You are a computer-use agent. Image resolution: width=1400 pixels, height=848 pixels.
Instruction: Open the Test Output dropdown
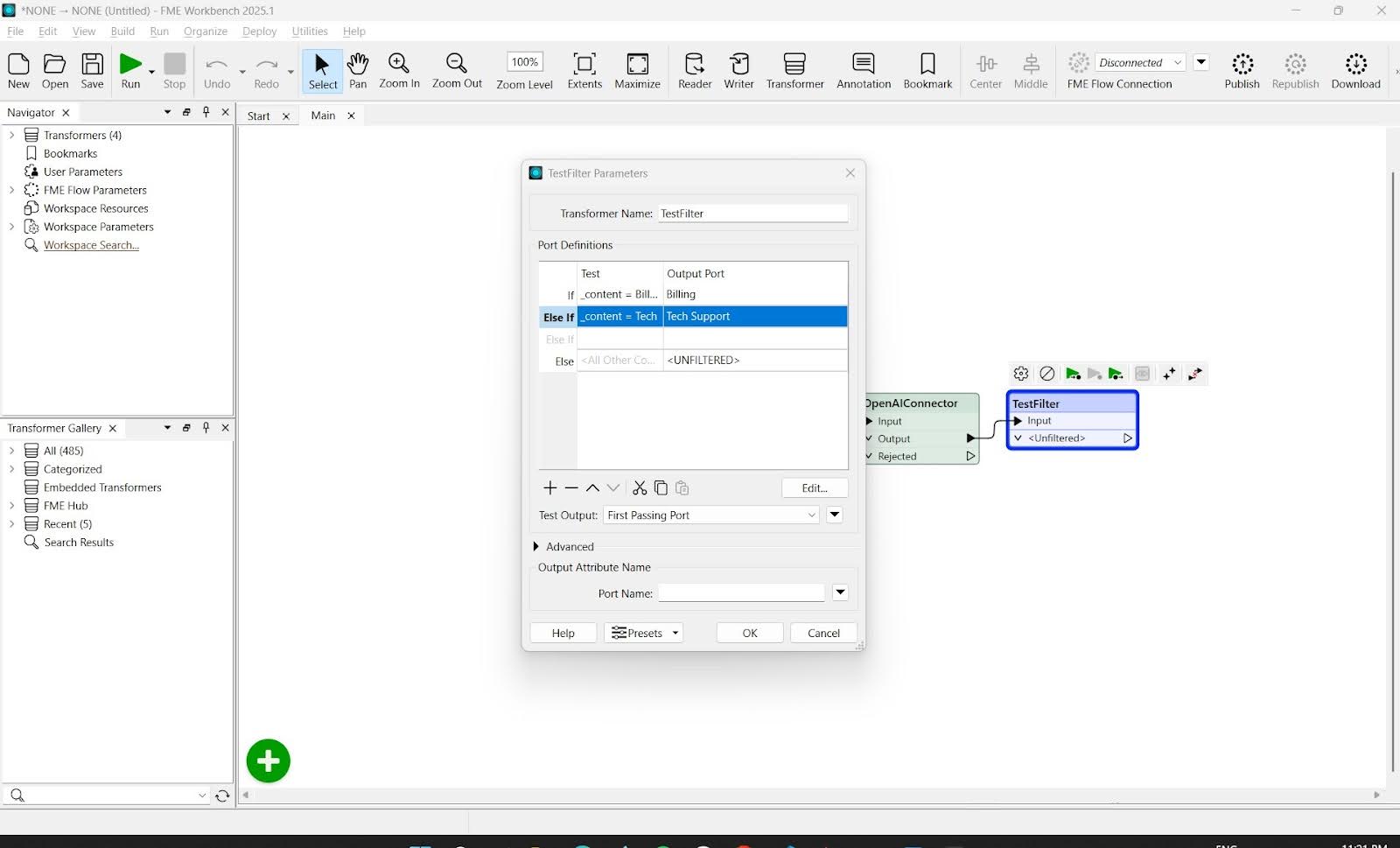pos(711,515)
